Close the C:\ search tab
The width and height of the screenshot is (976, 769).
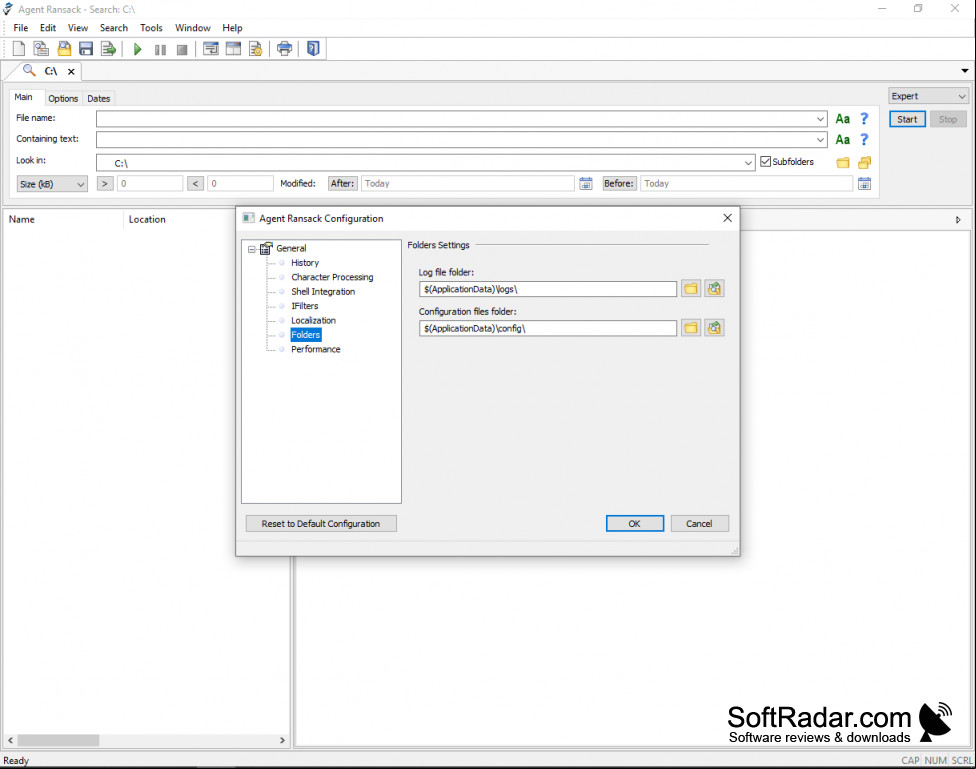(x=71, y=72)
